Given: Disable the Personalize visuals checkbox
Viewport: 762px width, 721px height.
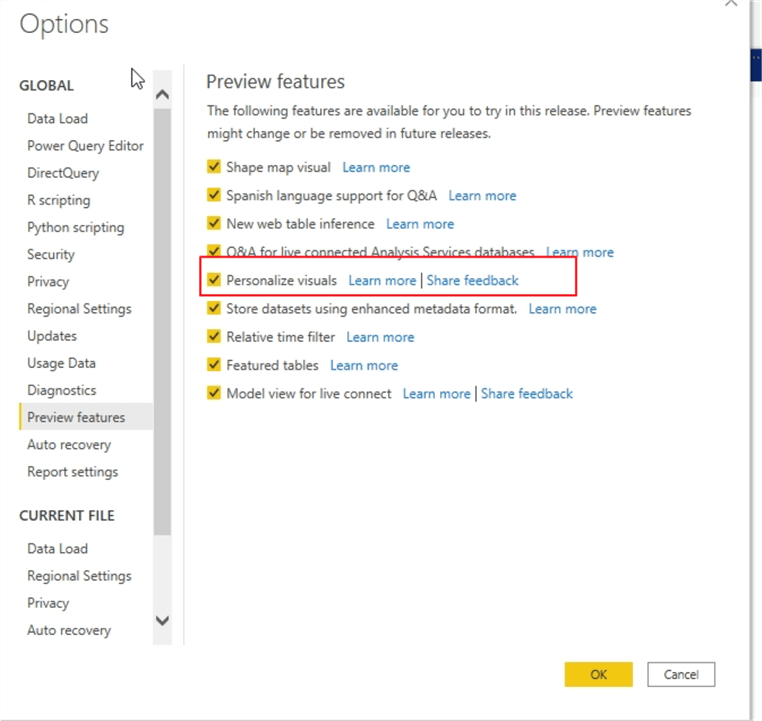Looking at the screenshot, I should (x=213, y=280).
